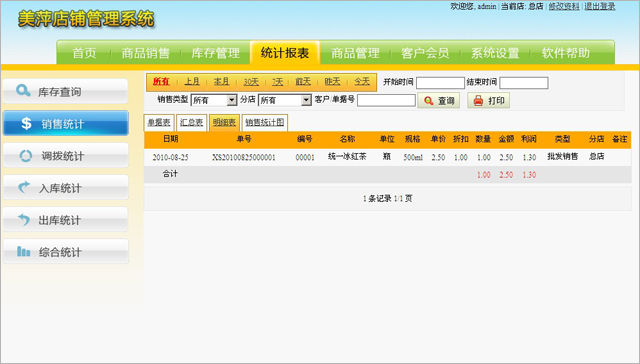The width and height of the screenshot is (640, 364).
Task: Click order number XS20100825000001
Action: 244,157
